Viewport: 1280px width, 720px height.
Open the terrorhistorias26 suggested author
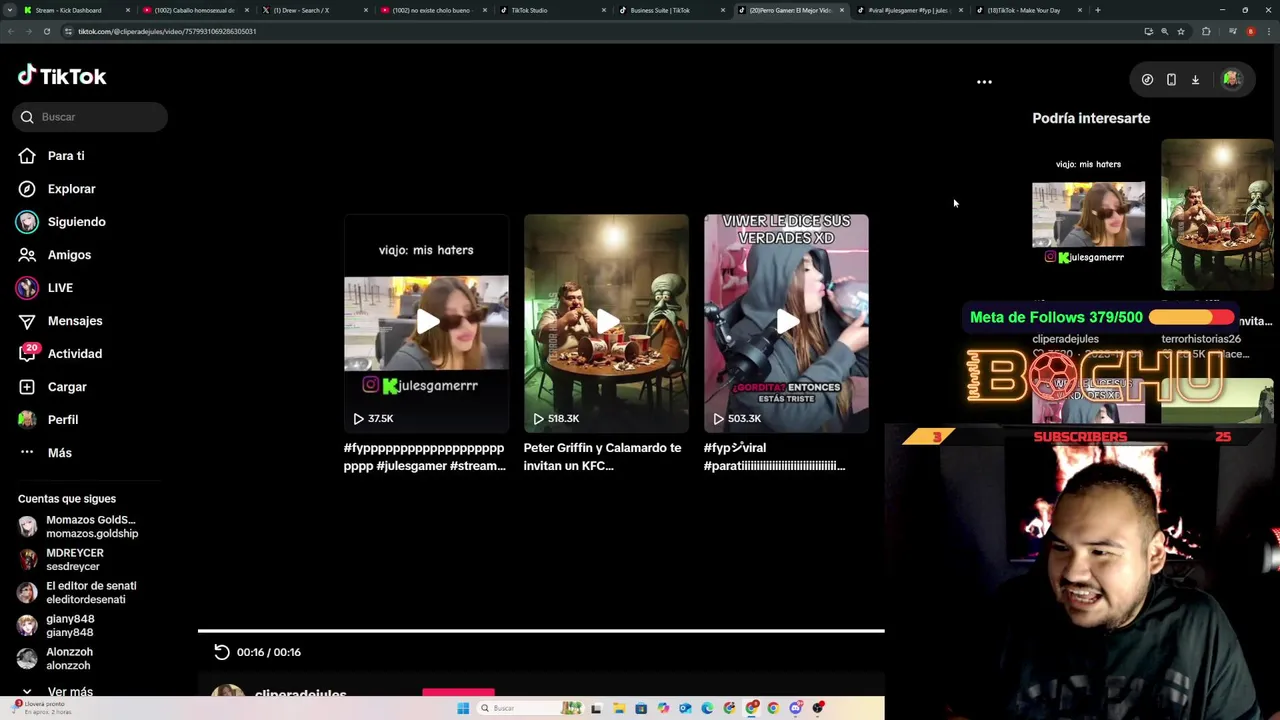coord(1201,339)
